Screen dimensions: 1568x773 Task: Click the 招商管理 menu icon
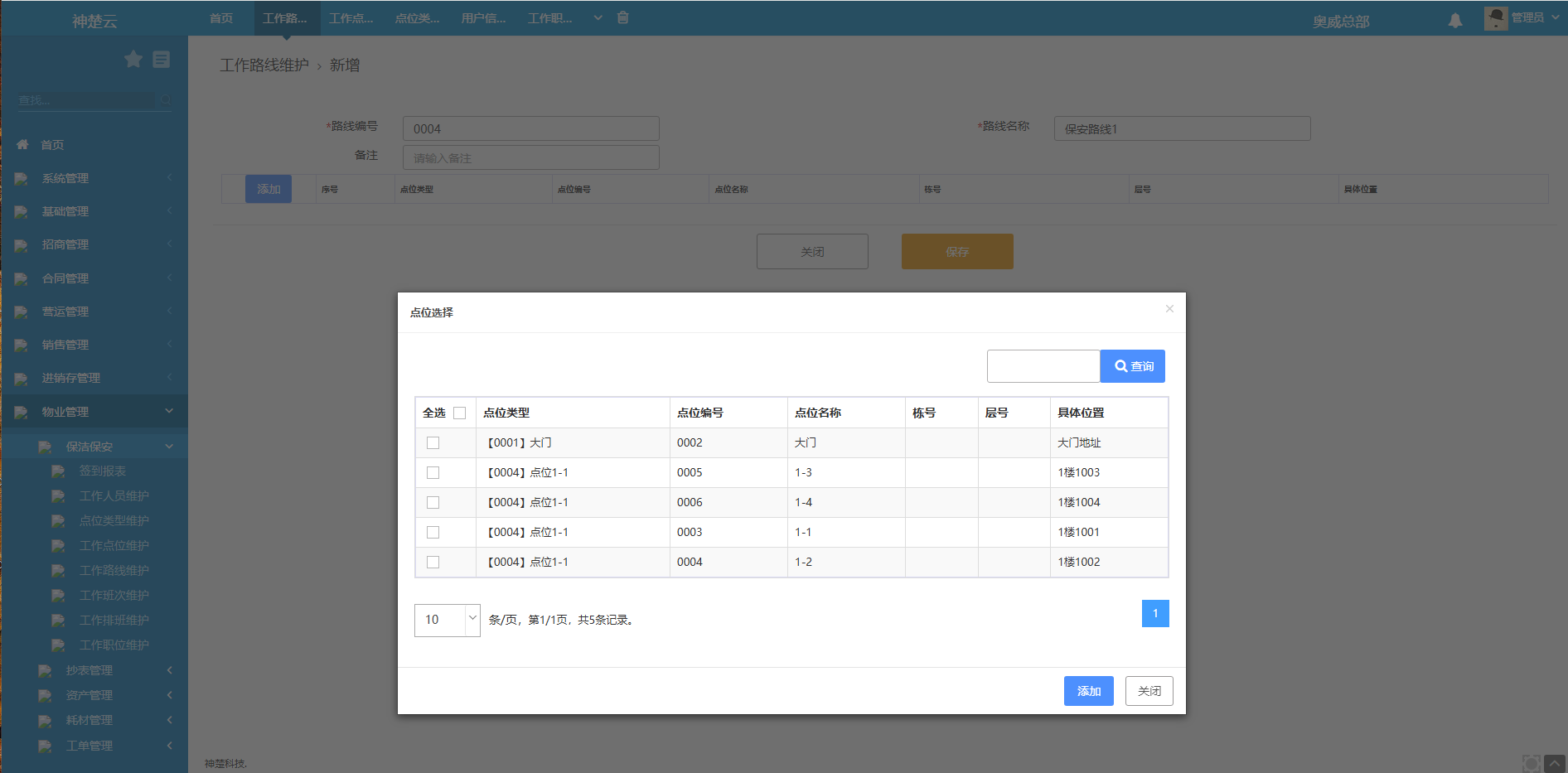point(22,244)
